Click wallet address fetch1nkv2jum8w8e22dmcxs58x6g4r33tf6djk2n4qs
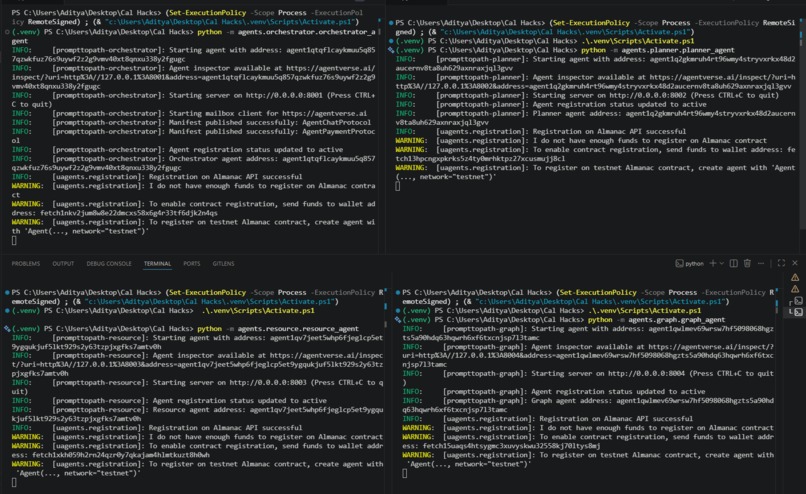Screen dimensions: 806x494 tap(129, 213)
